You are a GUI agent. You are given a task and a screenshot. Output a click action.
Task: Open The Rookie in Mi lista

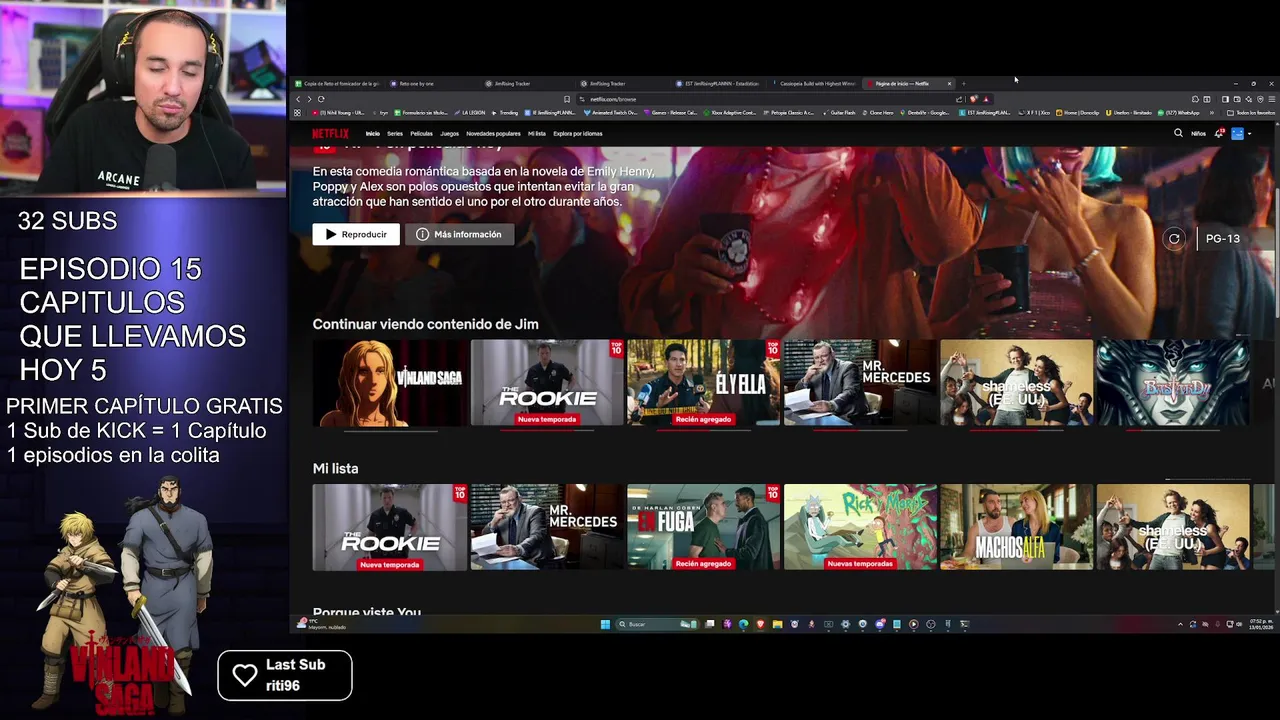389,527
